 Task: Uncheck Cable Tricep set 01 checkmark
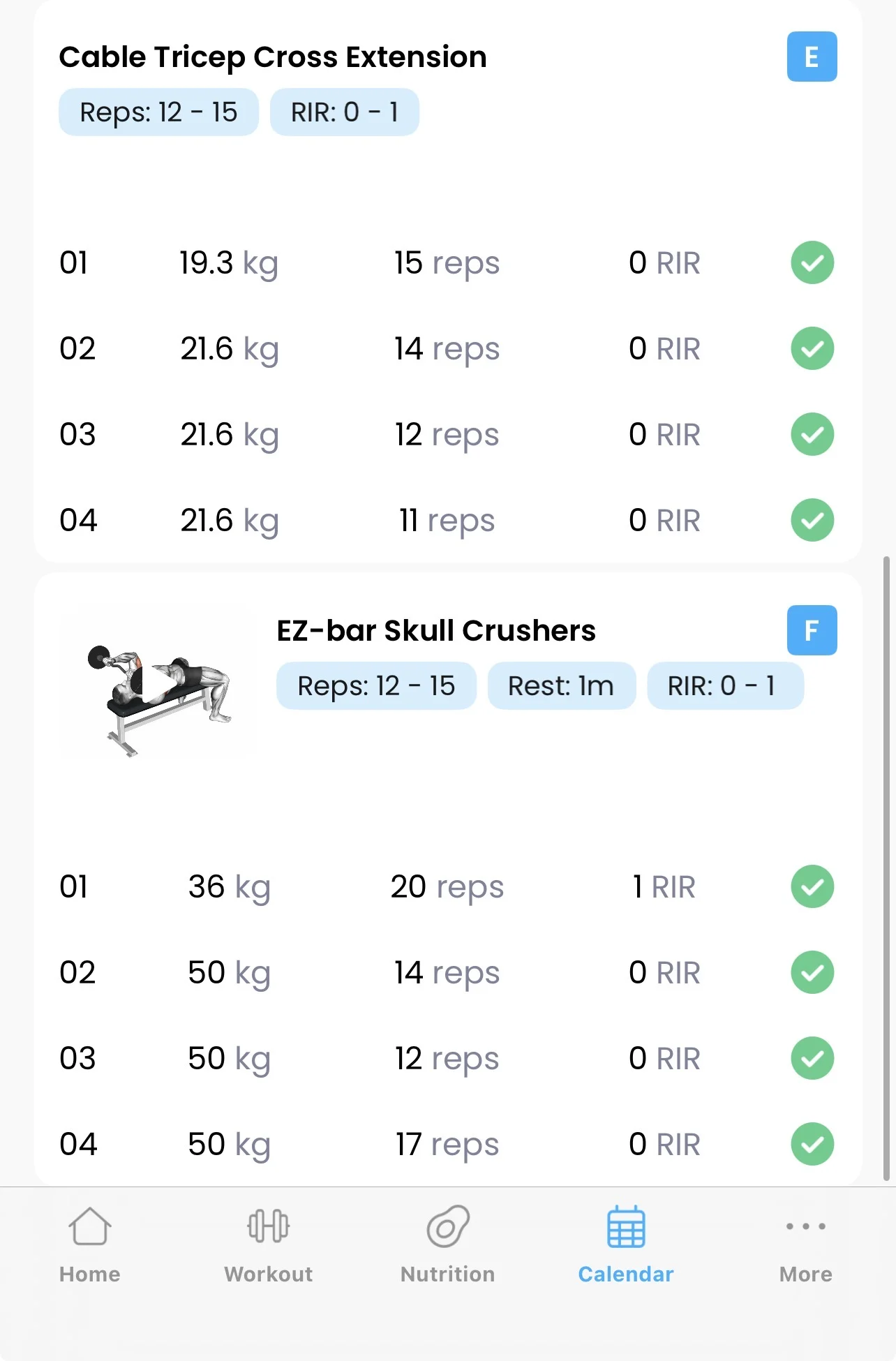(x=812, y=263)
